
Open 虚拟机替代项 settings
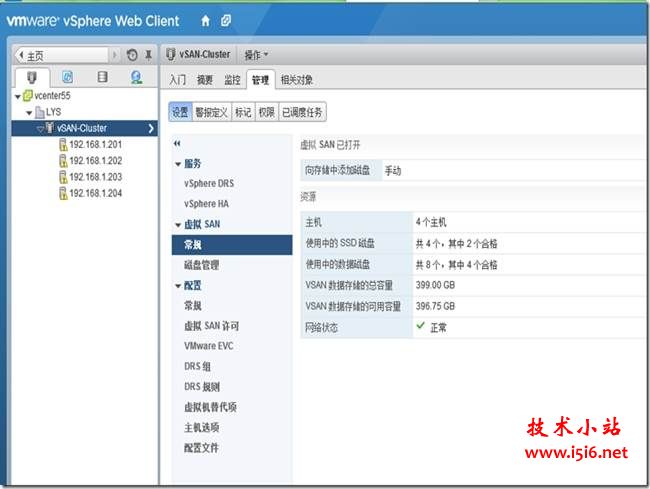(210, 407)
